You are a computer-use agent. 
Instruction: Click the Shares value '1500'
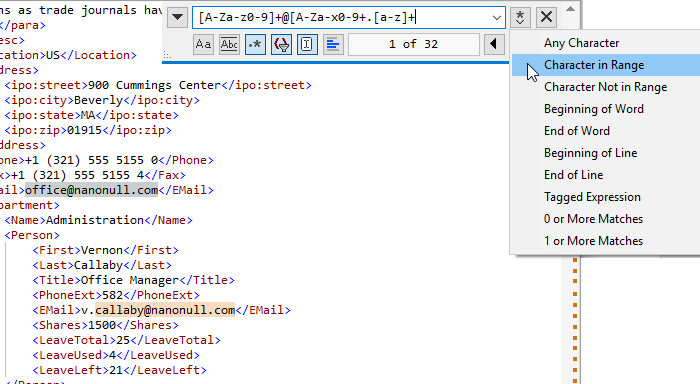(102, 325)
